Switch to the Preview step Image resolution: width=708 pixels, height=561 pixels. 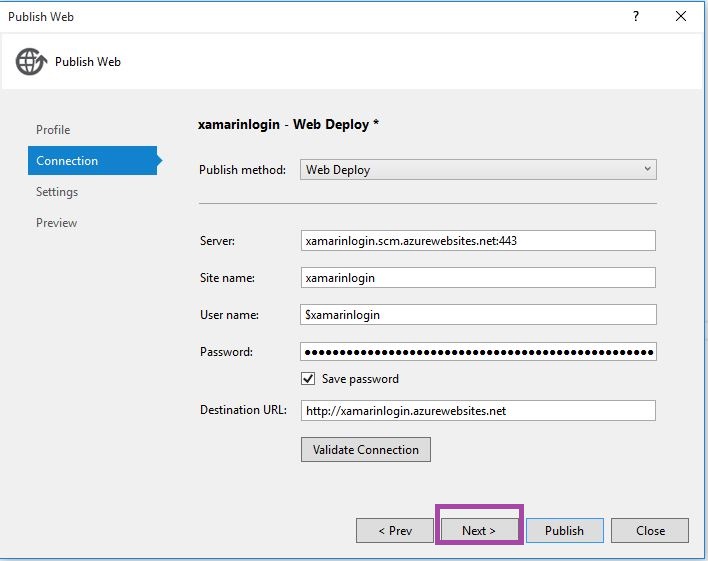pyautogui.click(x=56, y=223)
